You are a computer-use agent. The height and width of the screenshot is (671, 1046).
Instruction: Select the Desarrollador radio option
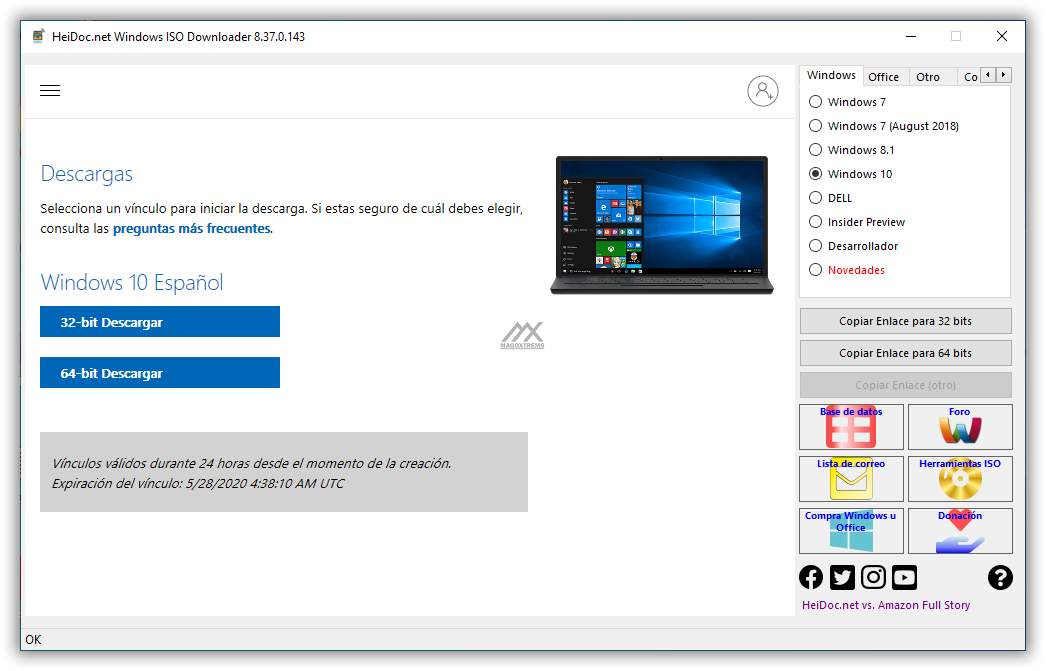(x=815, y=246)
